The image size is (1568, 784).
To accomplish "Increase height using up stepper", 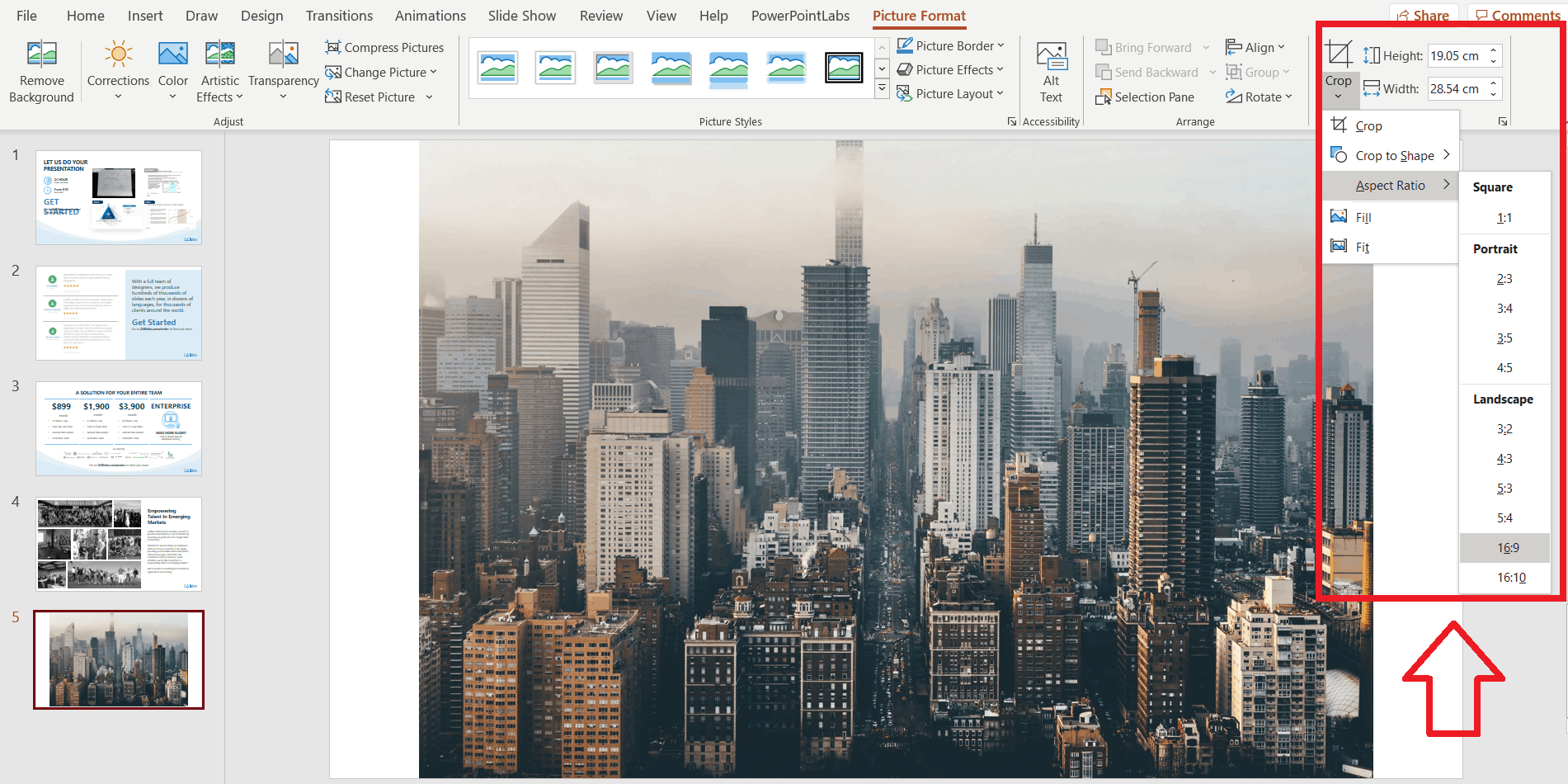I will [x=1494, y=50].
